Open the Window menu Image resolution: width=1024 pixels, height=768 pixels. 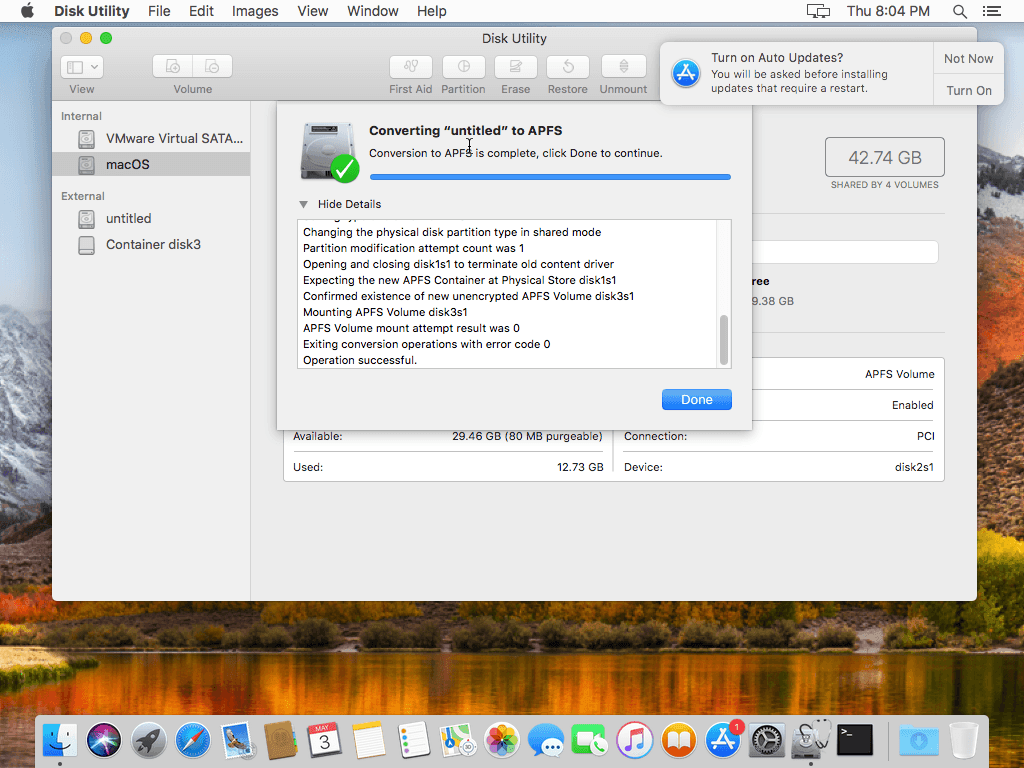(372, 11)
